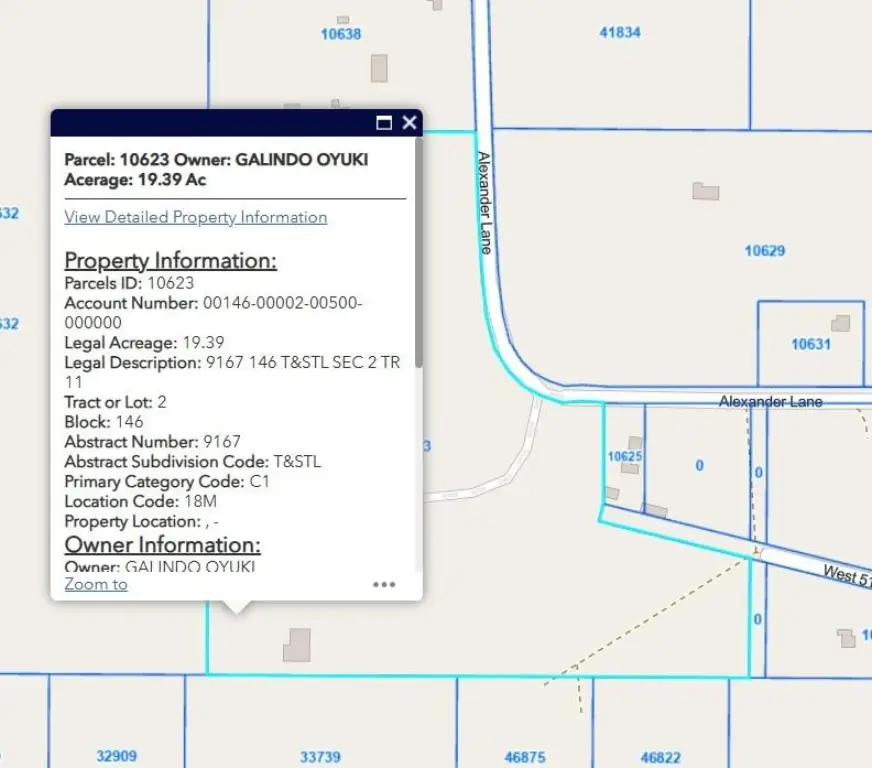
Task: Click parcel 10629 label
Action: [764, 251]
